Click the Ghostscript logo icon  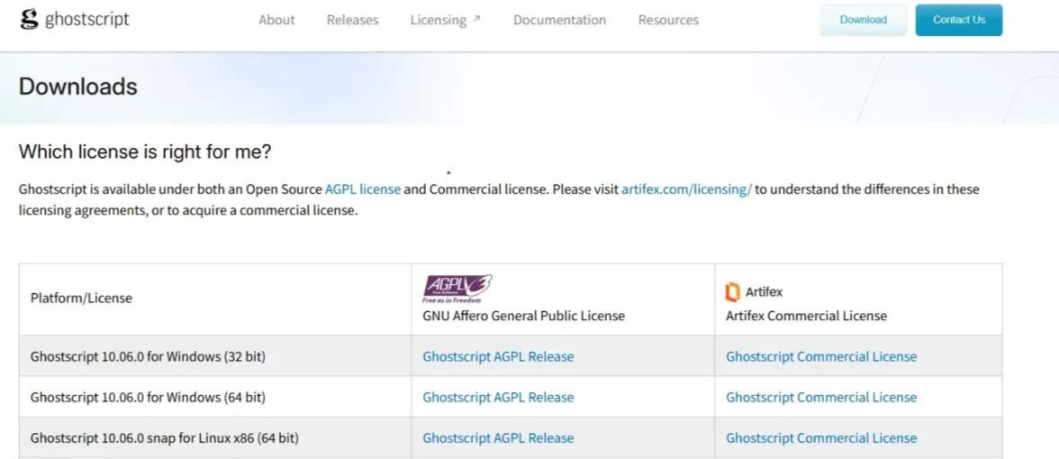coord(29,20)
